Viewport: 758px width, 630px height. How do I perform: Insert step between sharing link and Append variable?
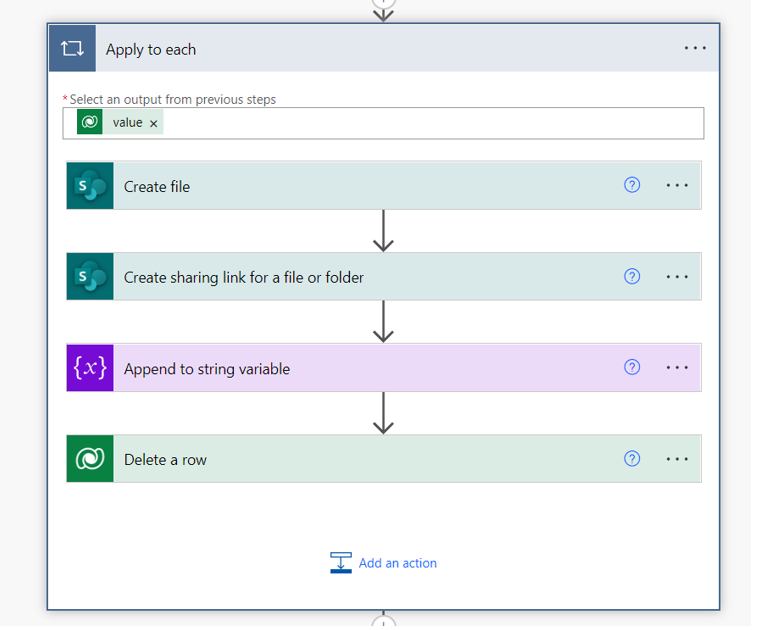383,322
